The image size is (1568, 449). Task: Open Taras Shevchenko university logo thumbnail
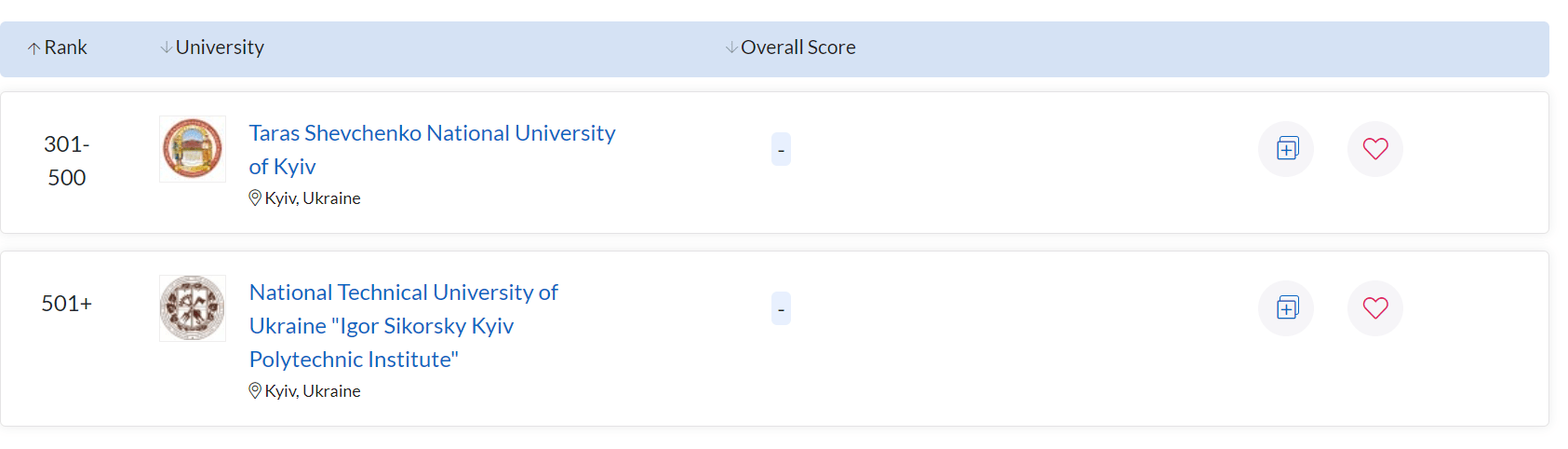(193, 149)
